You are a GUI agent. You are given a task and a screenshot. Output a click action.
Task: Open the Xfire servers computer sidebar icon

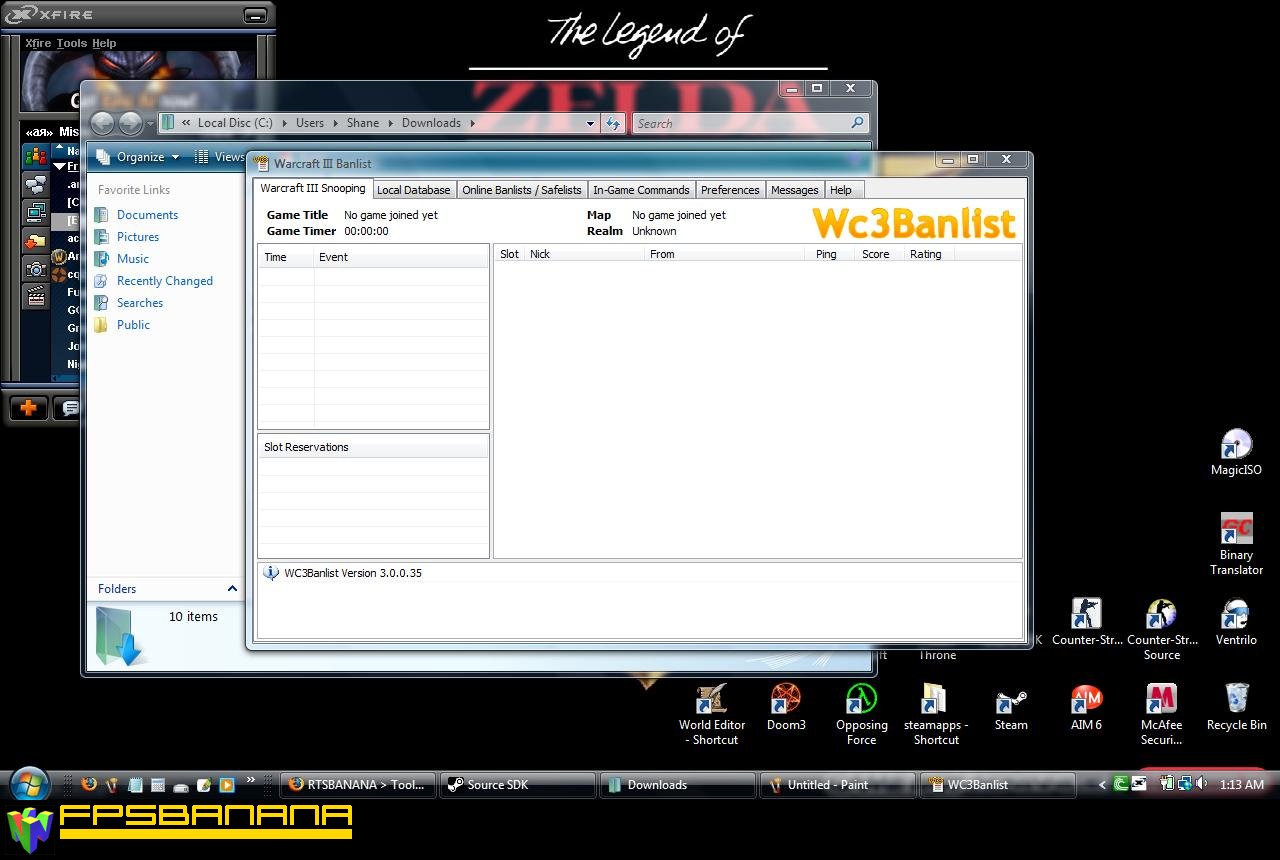pos(36,212)
